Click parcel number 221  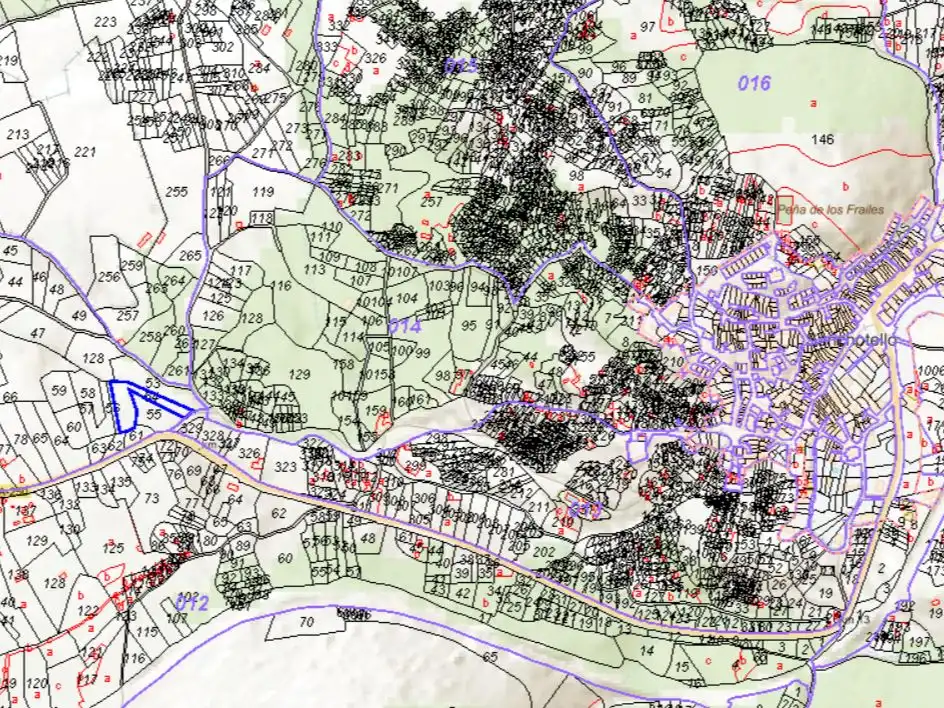coord(85,152)
